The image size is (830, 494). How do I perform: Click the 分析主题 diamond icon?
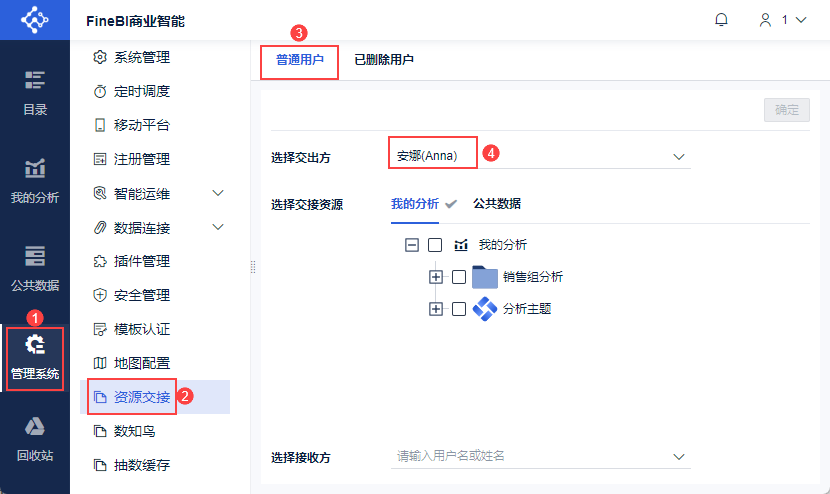tap(485, 309)
